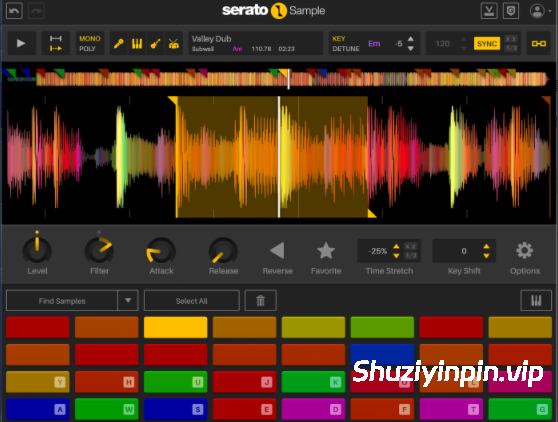Click the Valley Dub track title
Screen dimensions: 558x422
coord(211,39)
